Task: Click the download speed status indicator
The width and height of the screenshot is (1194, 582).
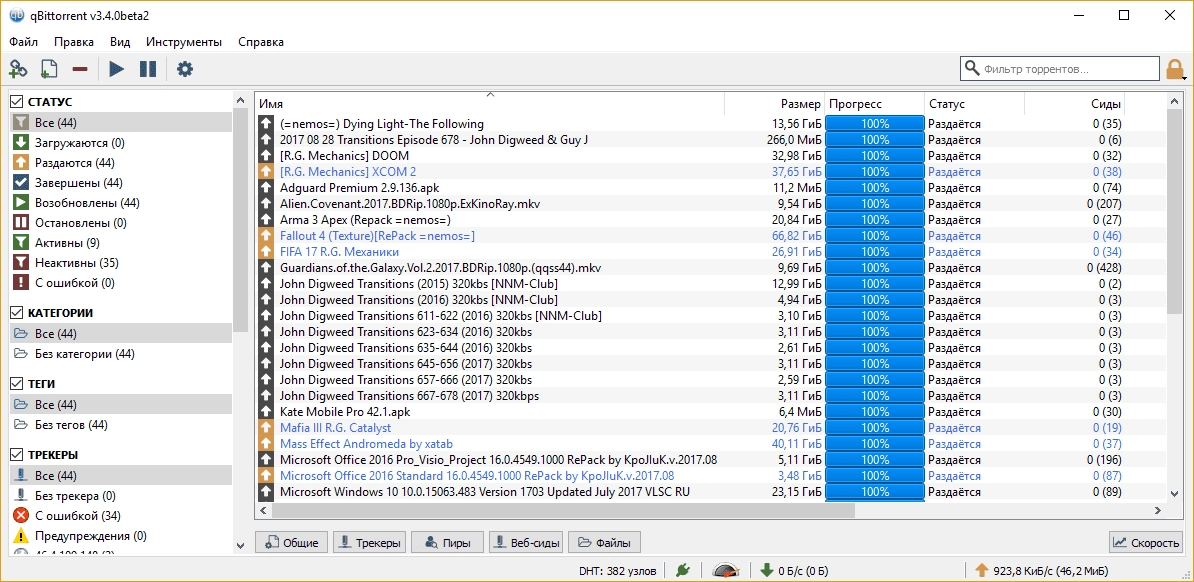Action: 795,570
